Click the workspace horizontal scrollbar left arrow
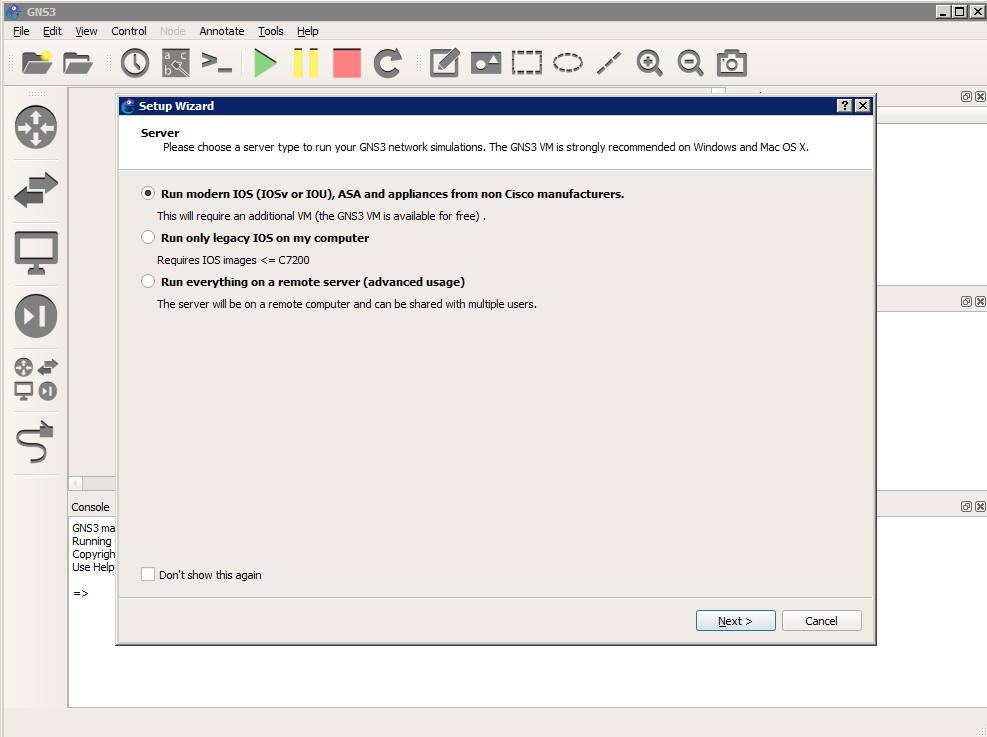Viewport: 987px width, 737px height. point(76,483)
